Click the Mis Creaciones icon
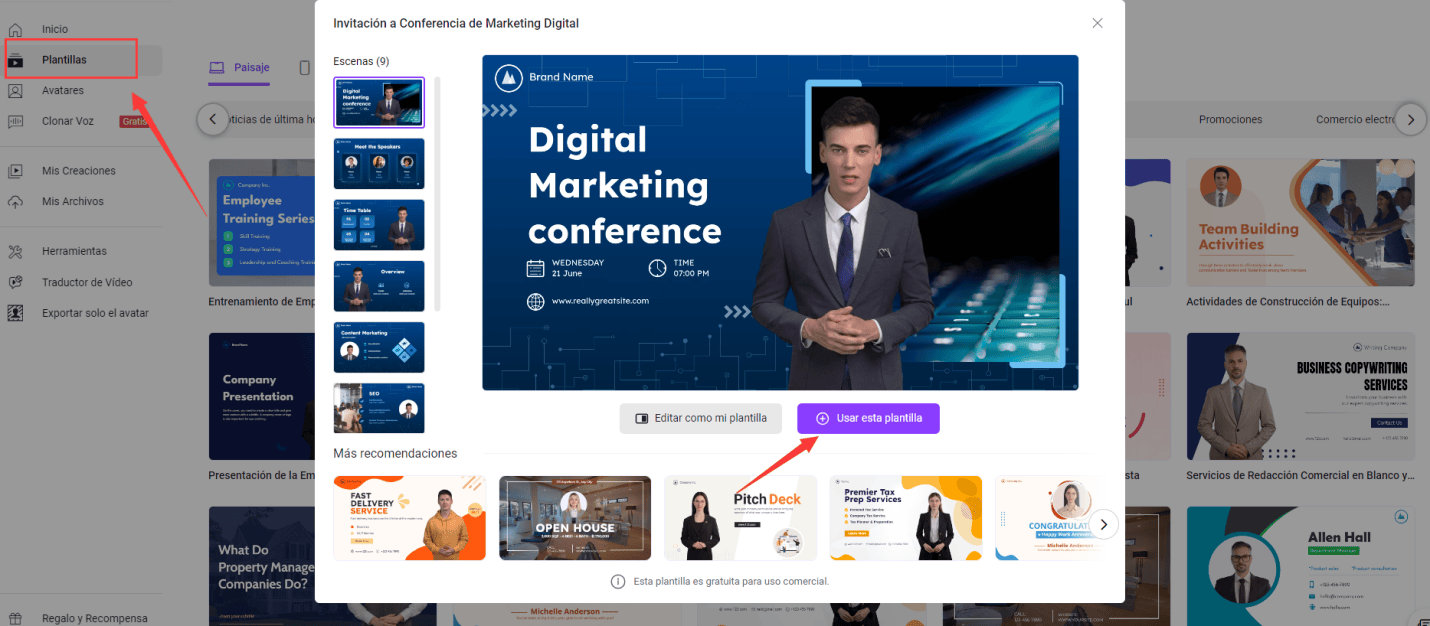The width and height of the screenshot is (1430, 626). [15, 171]
